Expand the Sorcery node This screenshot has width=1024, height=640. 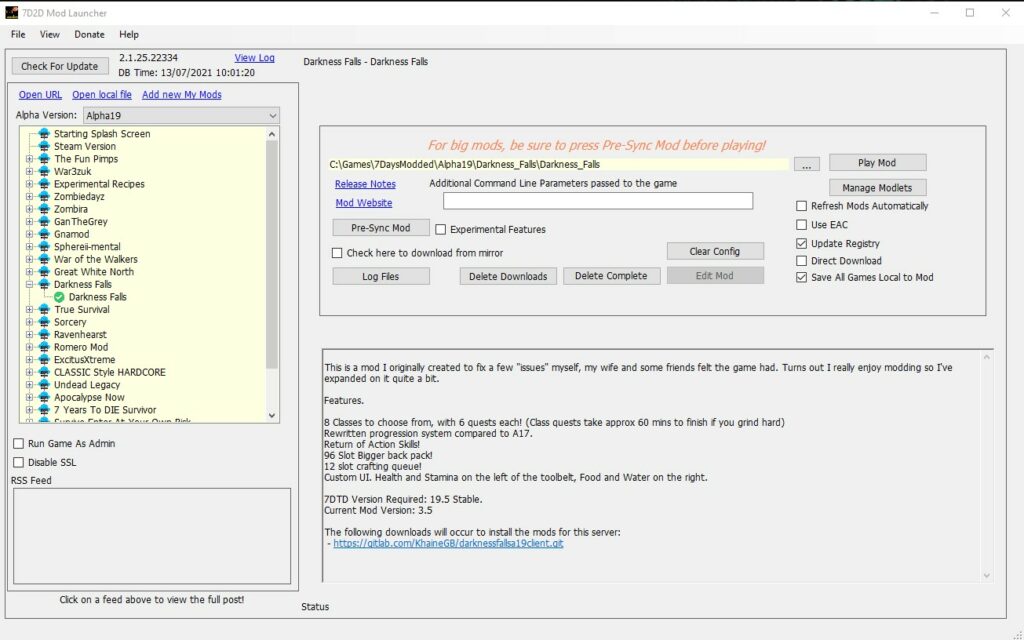click(29, 322)
